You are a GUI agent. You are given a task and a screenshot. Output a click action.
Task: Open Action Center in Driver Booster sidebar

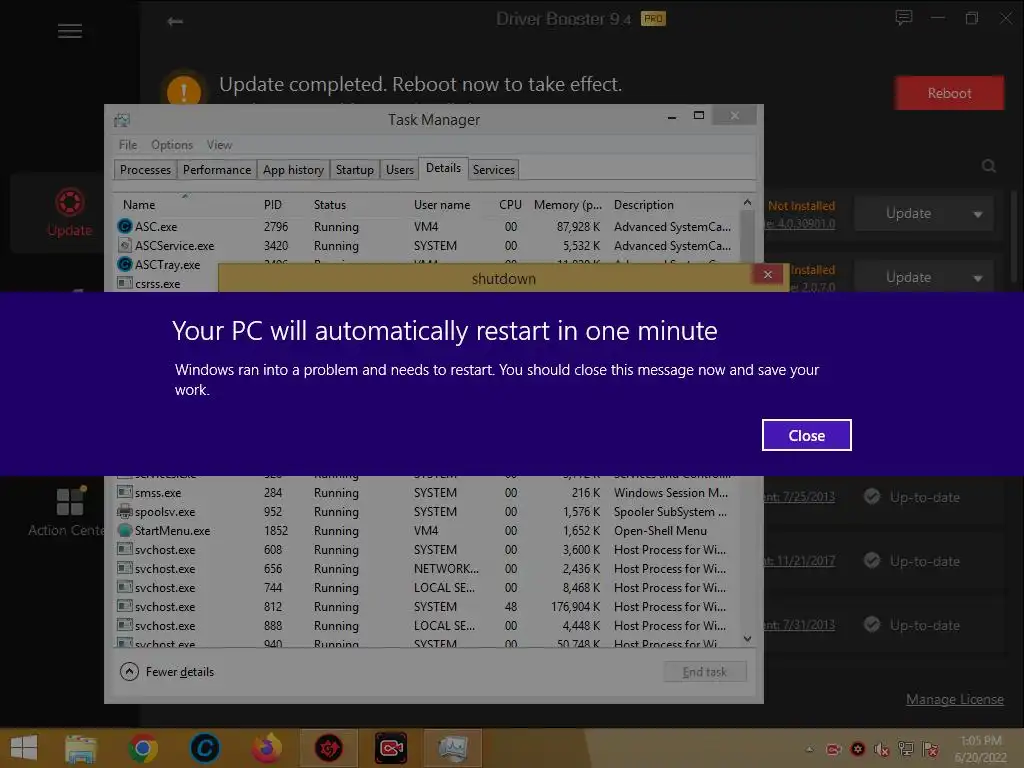click(67, 512)
